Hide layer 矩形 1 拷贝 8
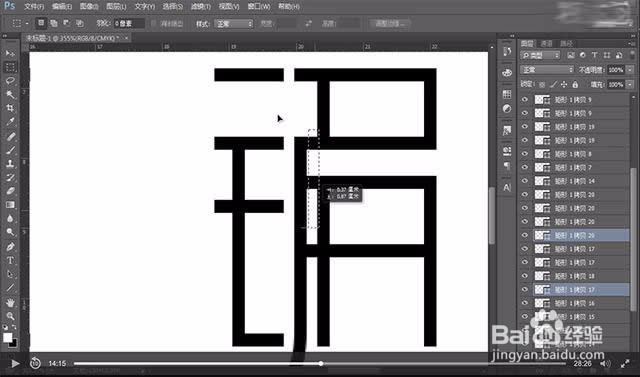The width and height of the screenshot is (640, 377). [525, 154]
